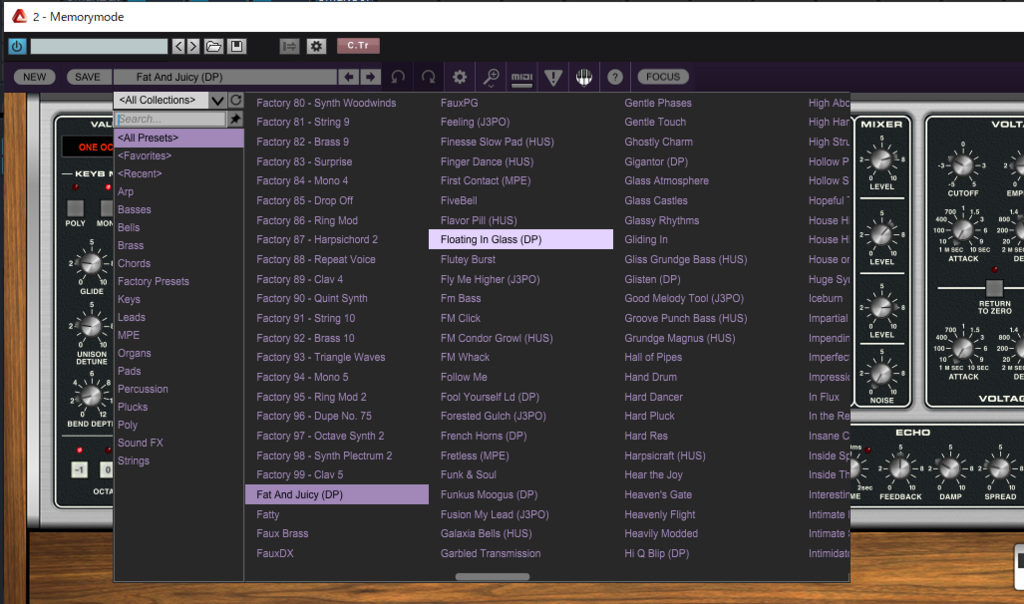Screen dimensions: 1024x604
Task: Choose preset Heaven's Gate
Action: click(658, 494)
